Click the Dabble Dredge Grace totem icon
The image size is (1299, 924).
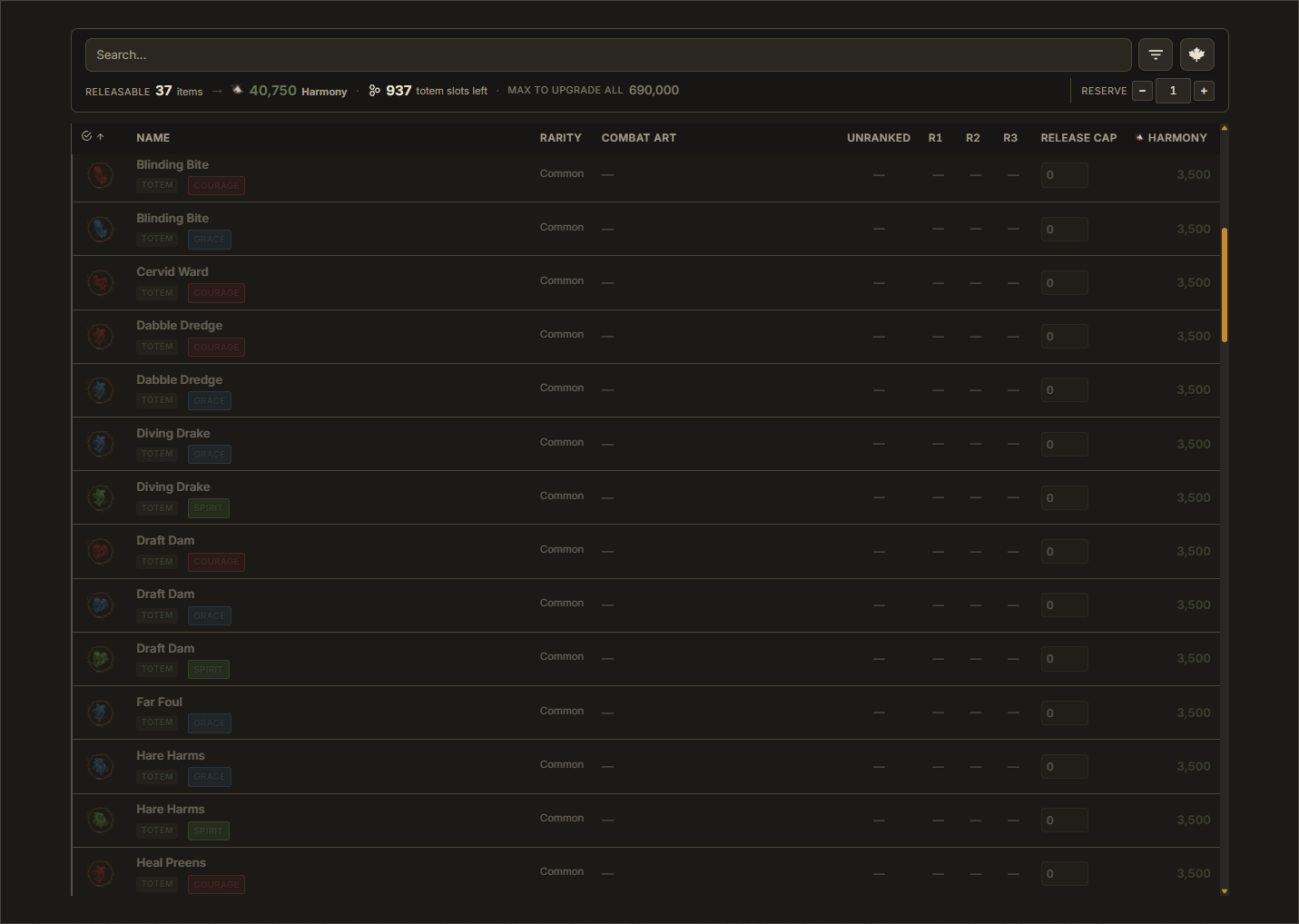tap(101, 390)
